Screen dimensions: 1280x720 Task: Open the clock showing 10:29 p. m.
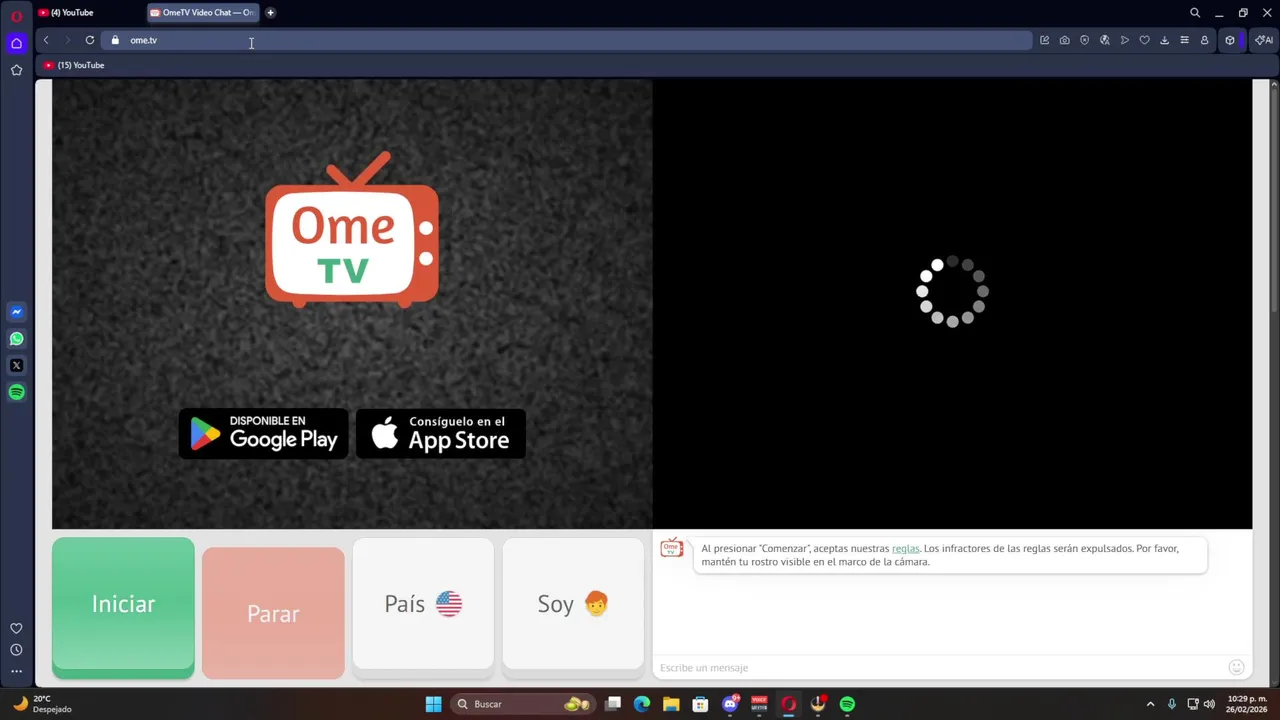[x=1248, y=704]
